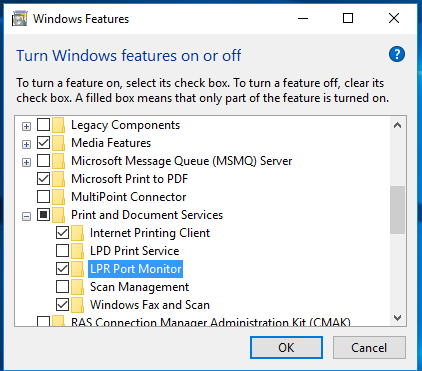
Task: Check the Scan Management checkbox
Action: click(62, 287)
